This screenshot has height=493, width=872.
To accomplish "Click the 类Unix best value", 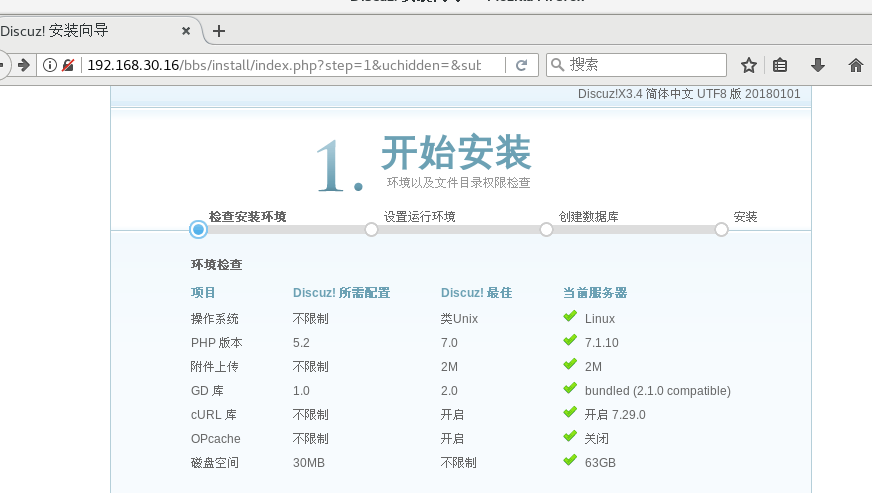I will (x=459, y=319).
